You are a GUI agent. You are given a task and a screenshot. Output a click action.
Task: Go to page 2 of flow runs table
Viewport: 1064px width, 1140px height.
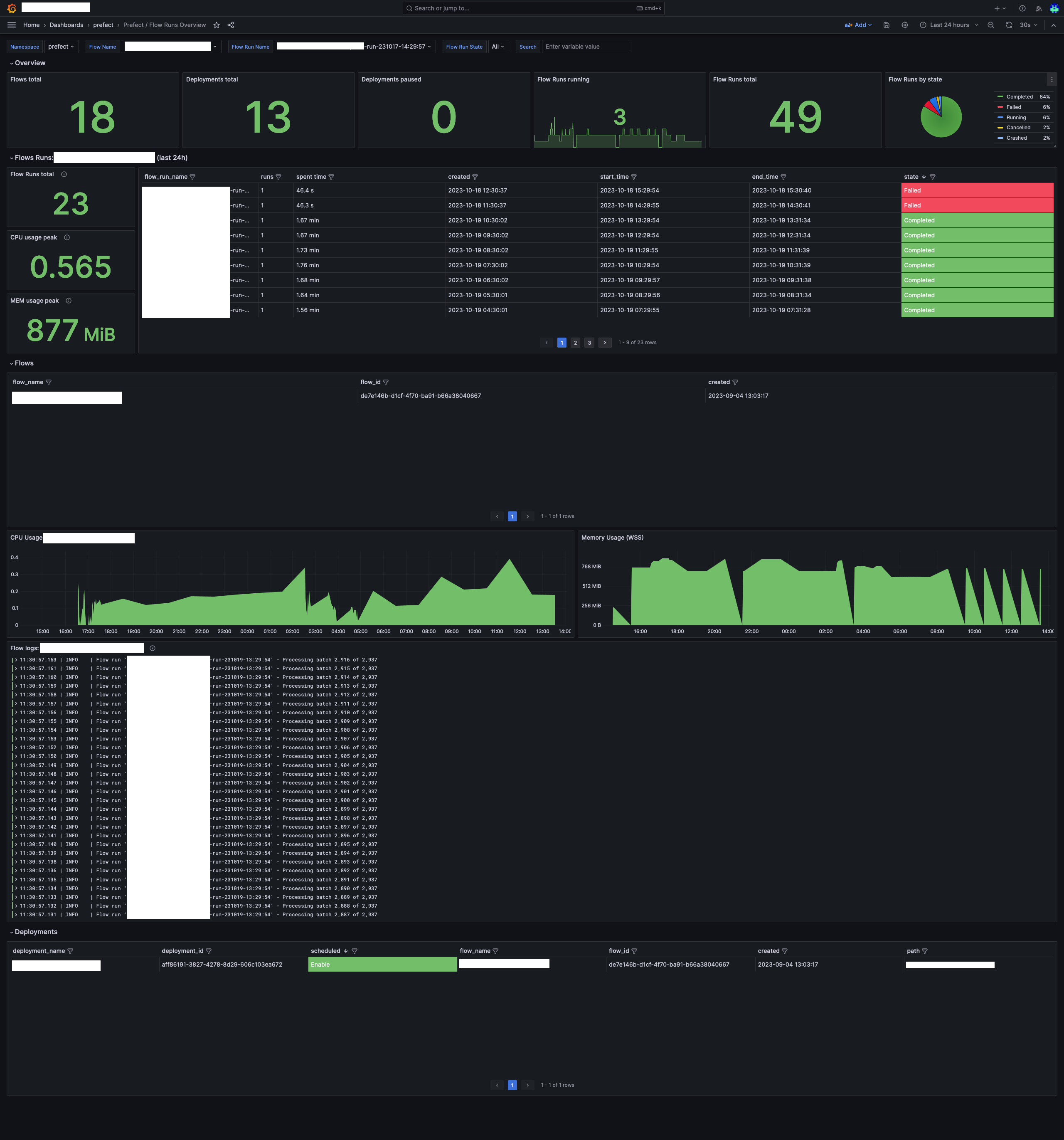[x=576, y=343]
